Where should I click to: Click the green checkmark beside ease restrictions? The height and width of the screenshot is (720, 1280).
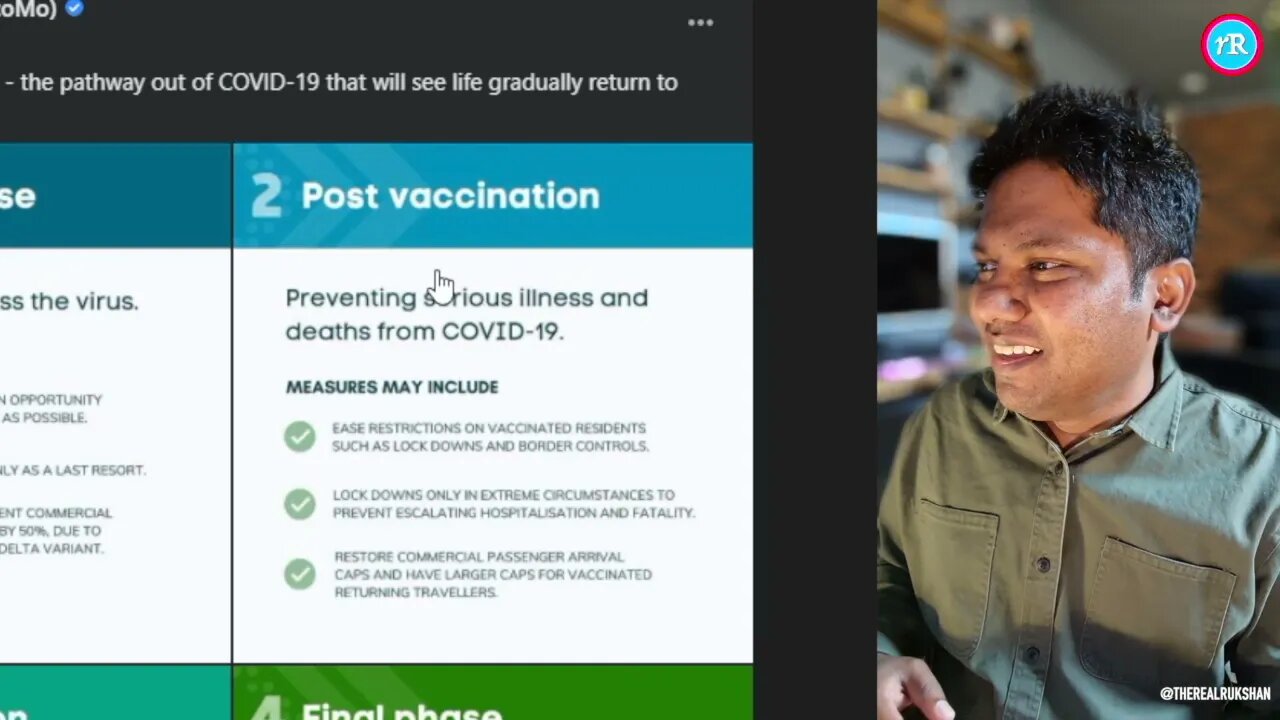(299, 436)
